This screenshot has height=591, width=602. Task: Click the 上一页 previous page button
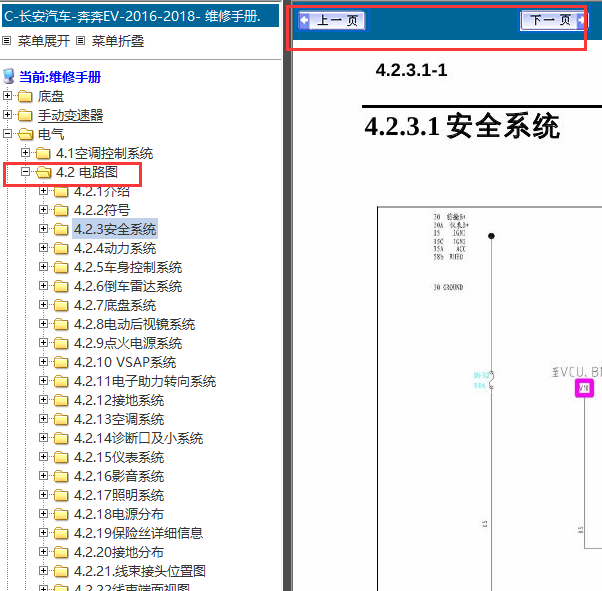[332, 20]
